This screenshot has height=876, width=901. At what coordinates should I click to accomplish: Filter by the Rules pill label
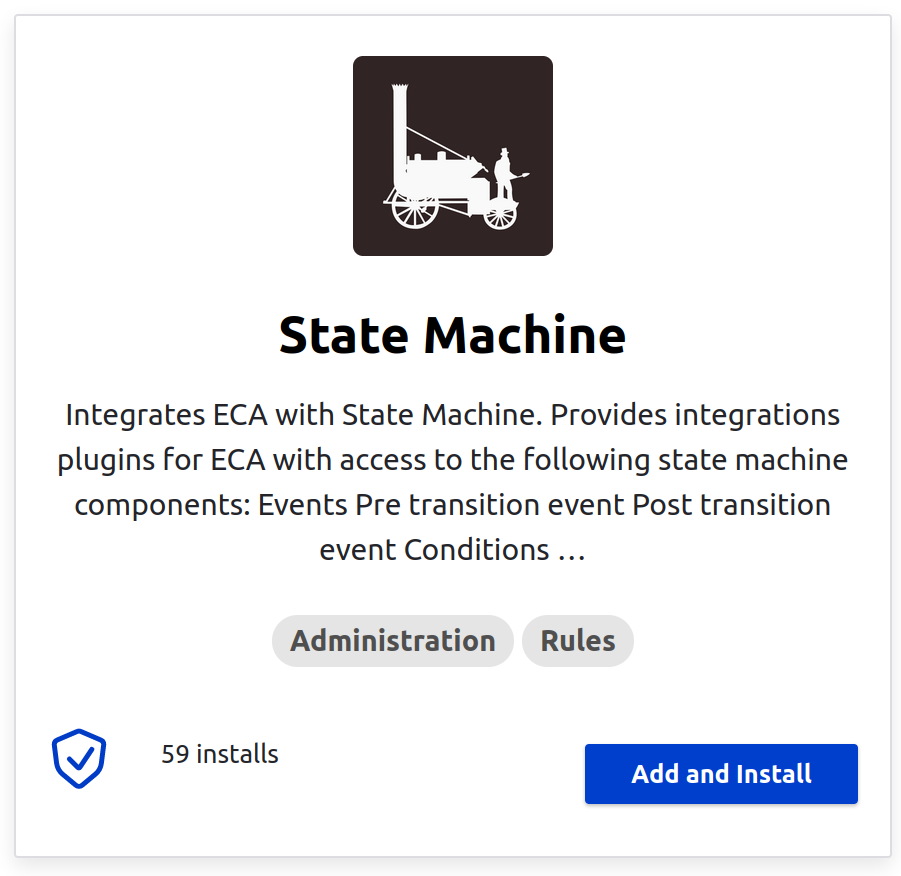(577, 641)
